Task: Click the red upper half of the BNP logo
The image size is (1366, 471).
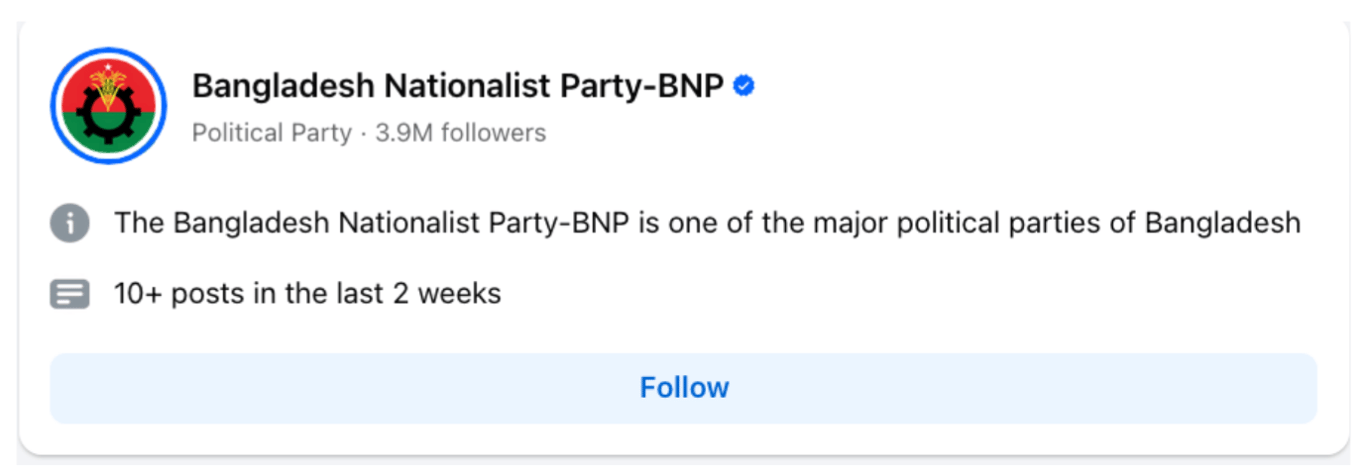Action: point(82,88)
